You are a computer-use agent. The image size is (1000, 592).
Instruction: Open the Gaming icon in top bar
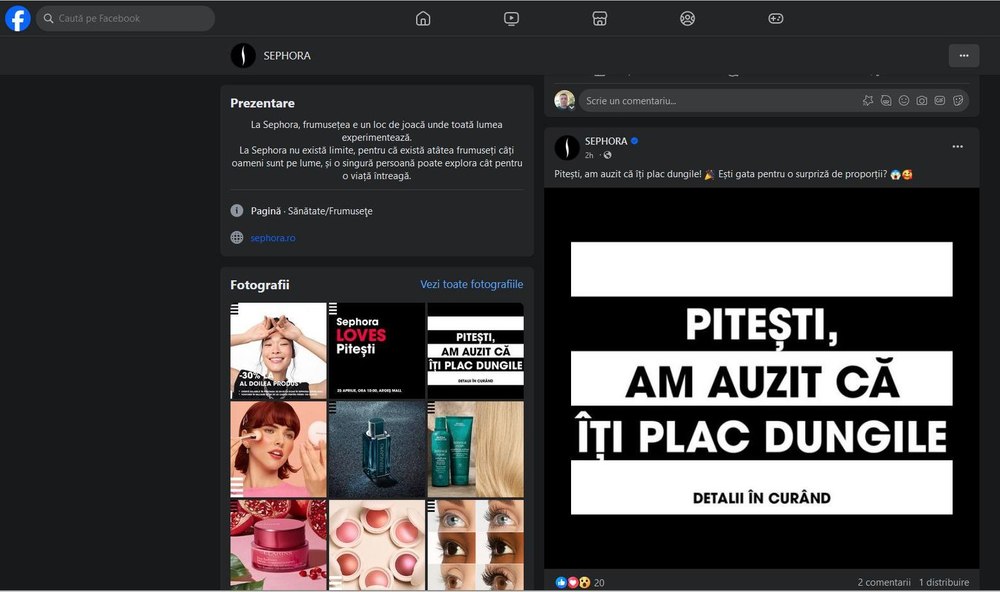point(776,18)
